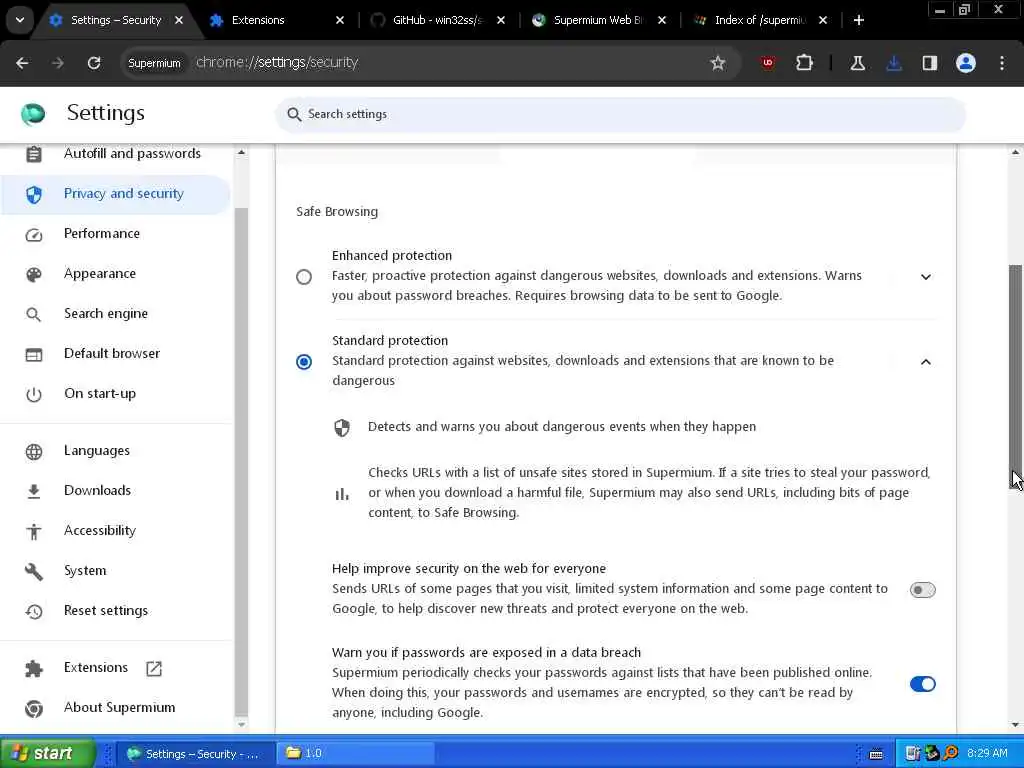Click the back navigation arrow
Screen dimensions: 1024x768
tap(22, 63)
